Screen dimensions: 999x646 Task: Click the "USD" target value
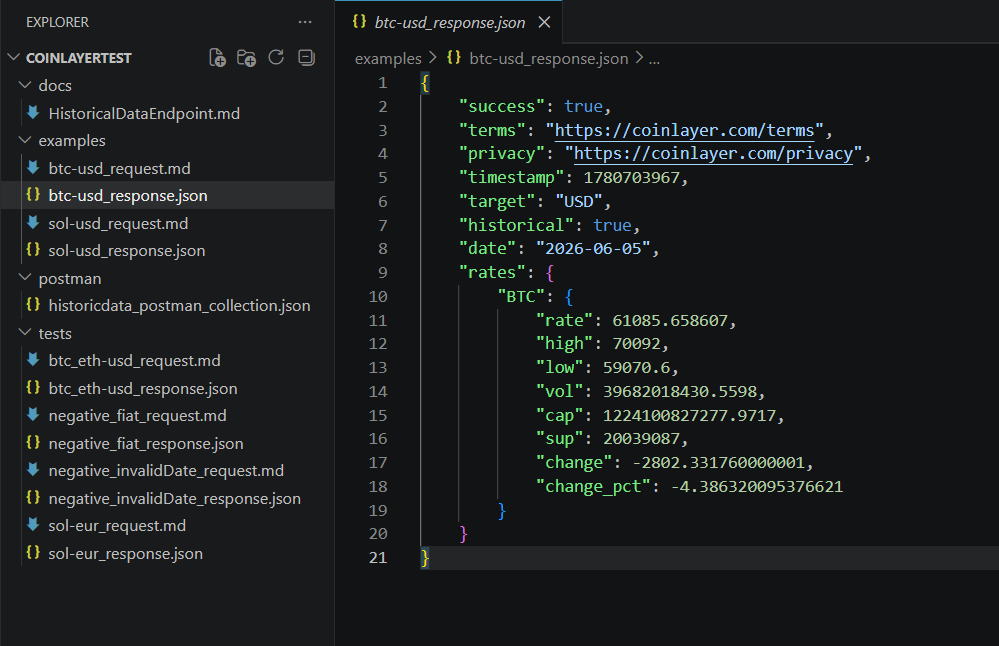pyautogui.click(x=579, y=202)
